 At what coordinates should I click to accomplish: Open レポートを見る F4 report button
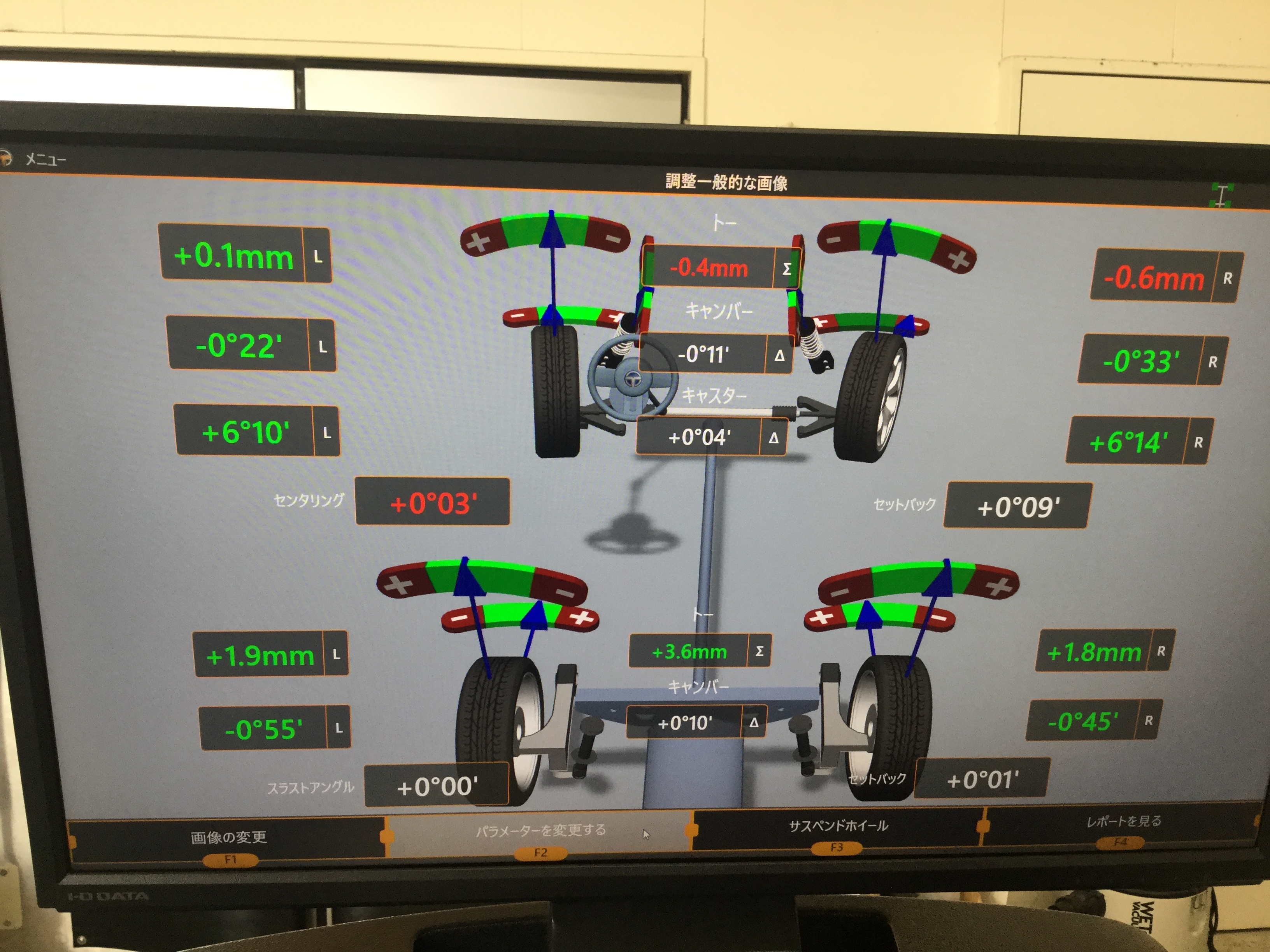coord(1123,824)
